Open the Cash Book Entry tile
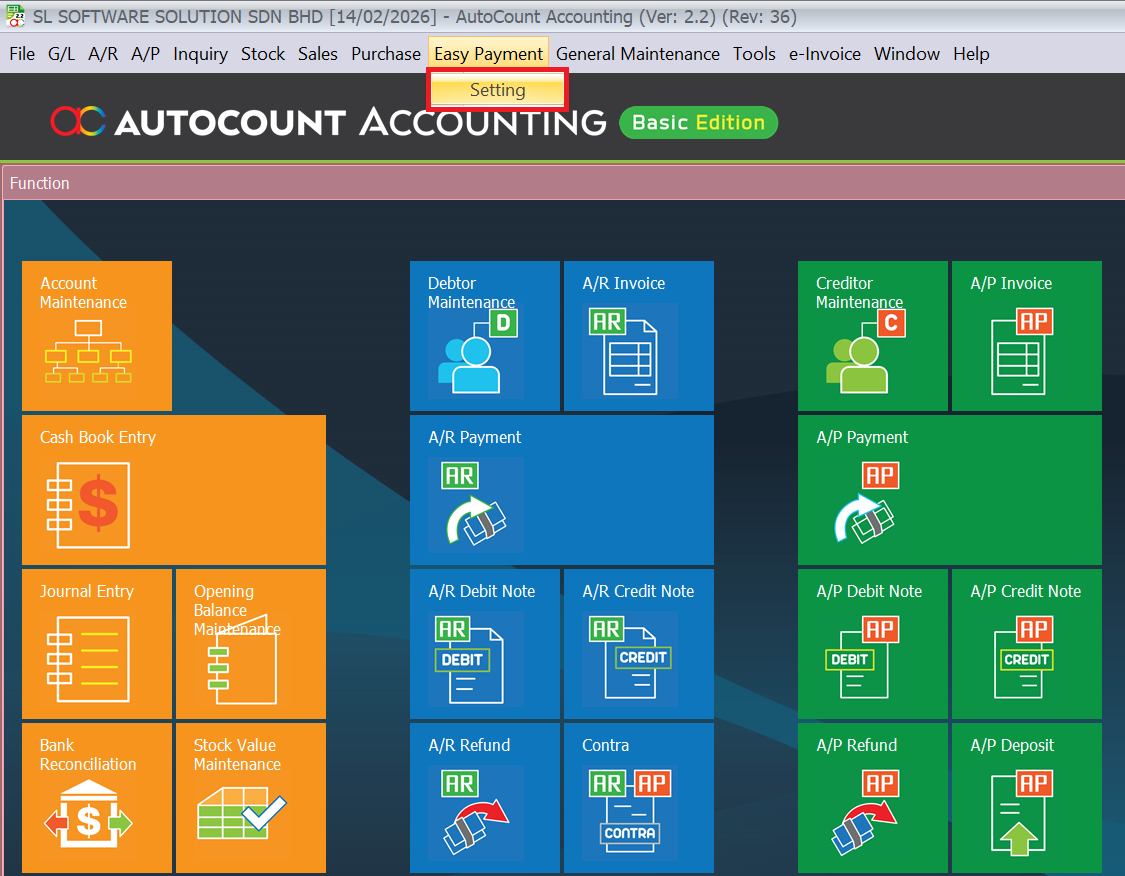This screenshot has height=876, width=1125. [x=174, y=490]
